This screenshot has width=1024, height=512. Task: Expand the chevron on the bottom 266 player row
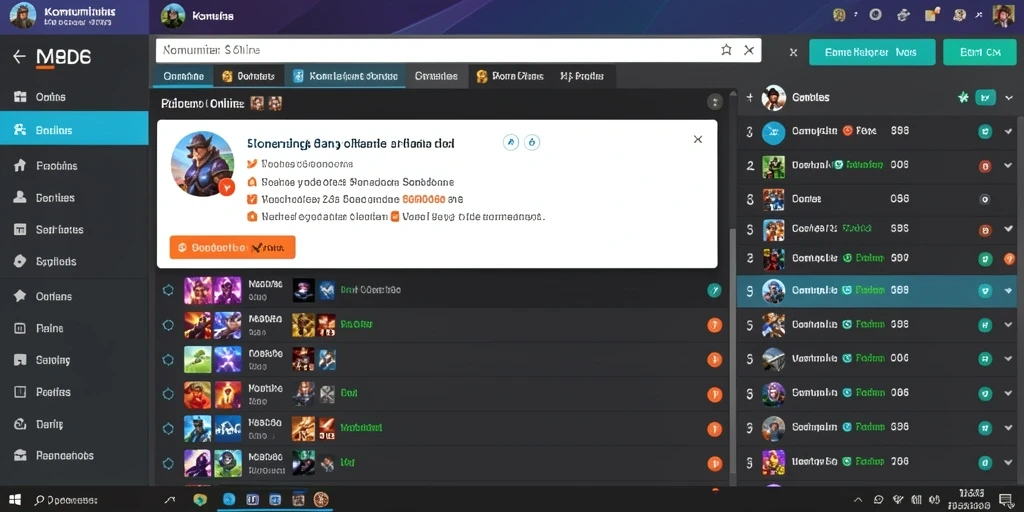click(x=1008, y=462)
